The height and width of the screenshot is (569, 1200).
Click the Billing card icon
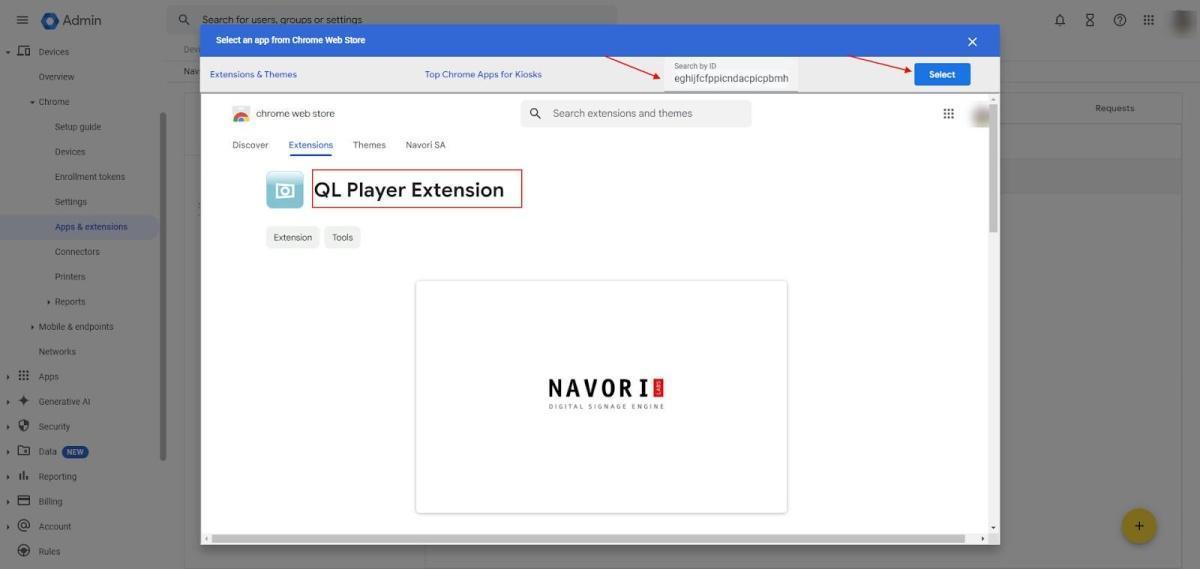24,501
